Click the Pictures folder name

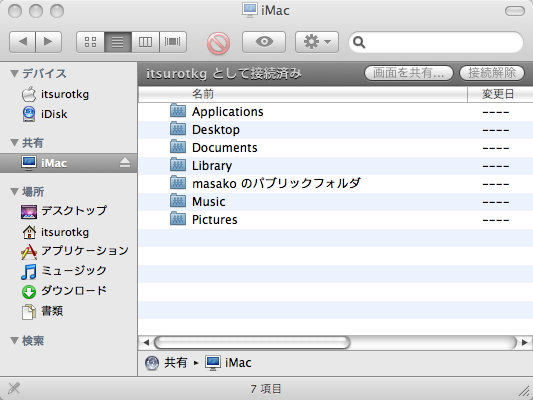214,220
